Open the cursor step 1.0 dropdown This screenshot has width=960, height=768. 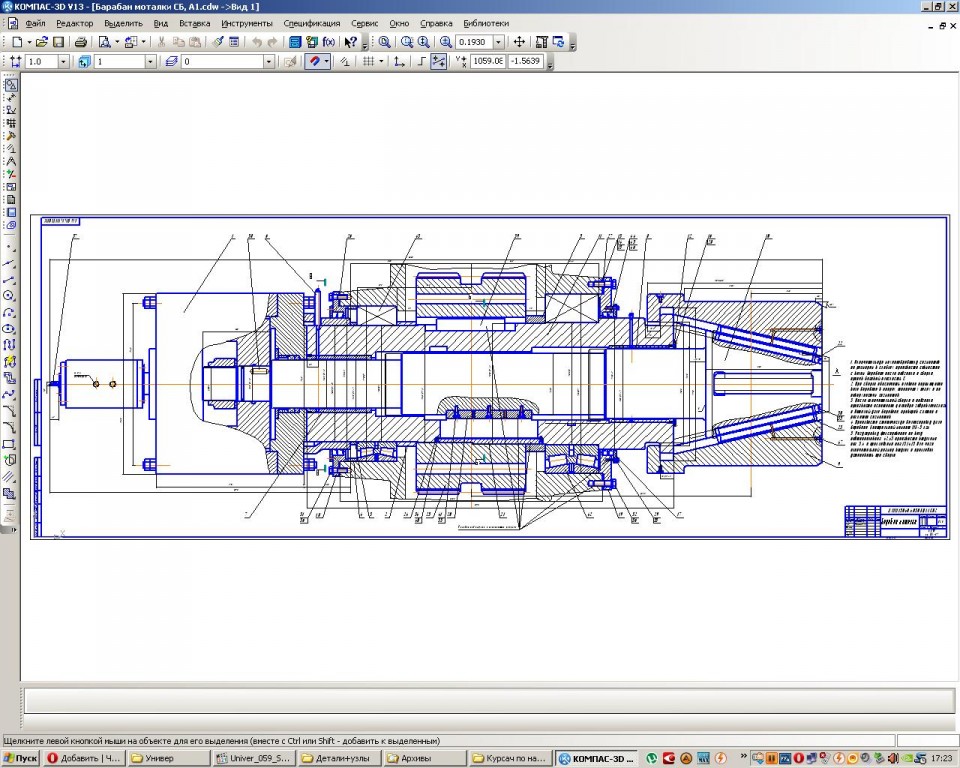point(63,61)
